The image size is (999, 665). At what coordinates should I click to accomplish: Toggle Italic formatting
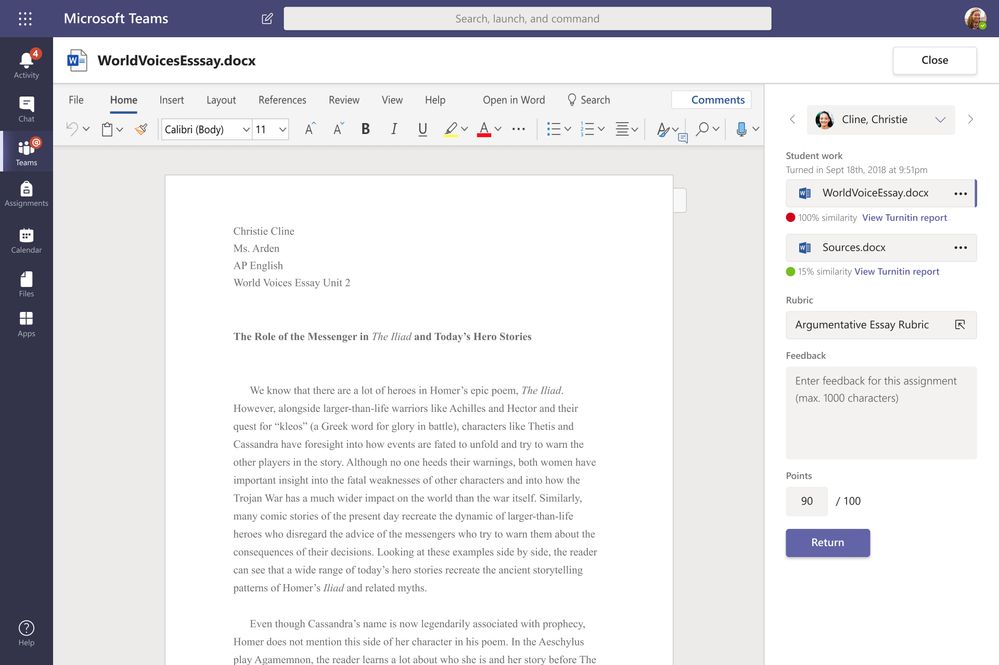[394, 129]
